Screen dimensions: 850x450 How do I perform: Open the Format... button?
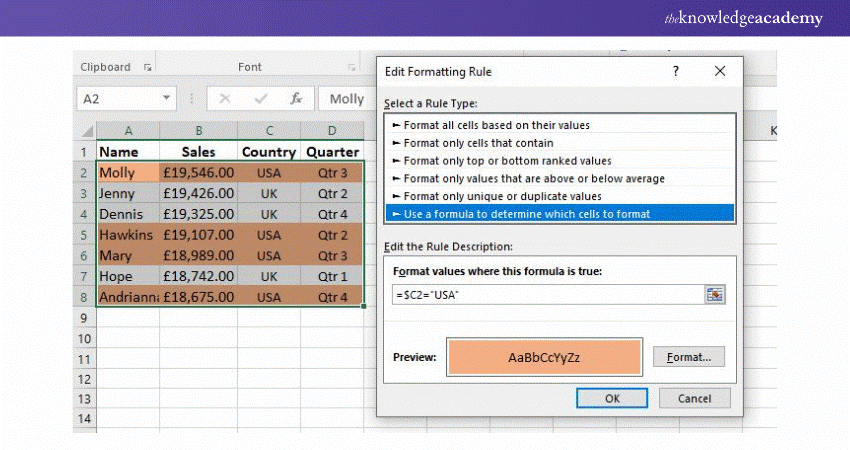coord(688,357)
